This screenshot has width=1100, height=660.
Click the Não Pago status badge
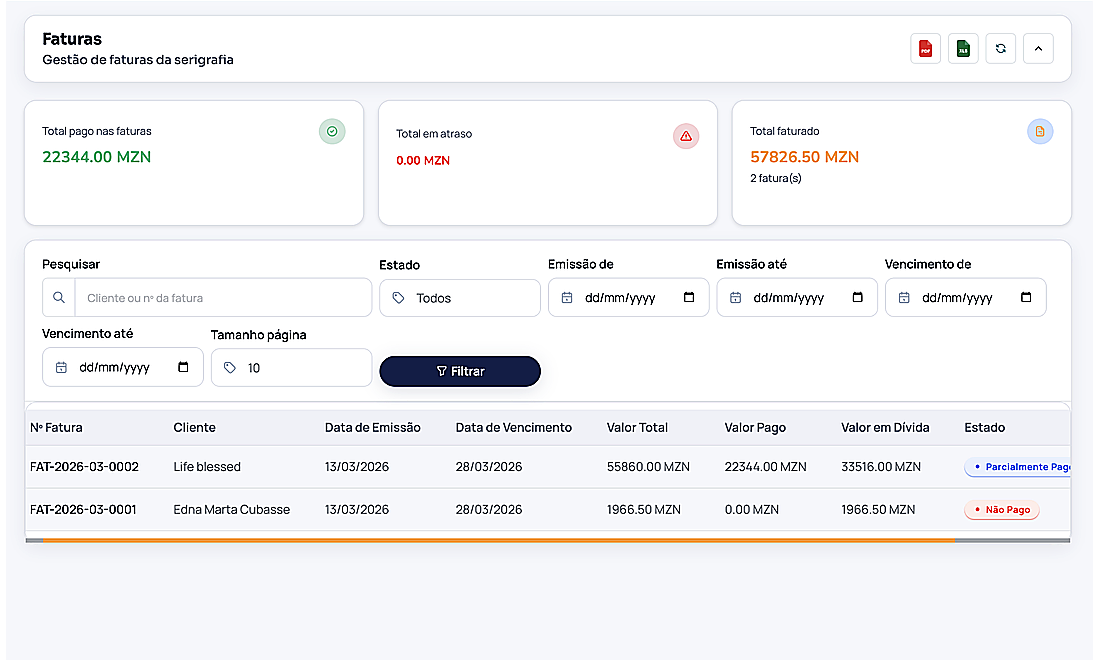pos(1002,510)
